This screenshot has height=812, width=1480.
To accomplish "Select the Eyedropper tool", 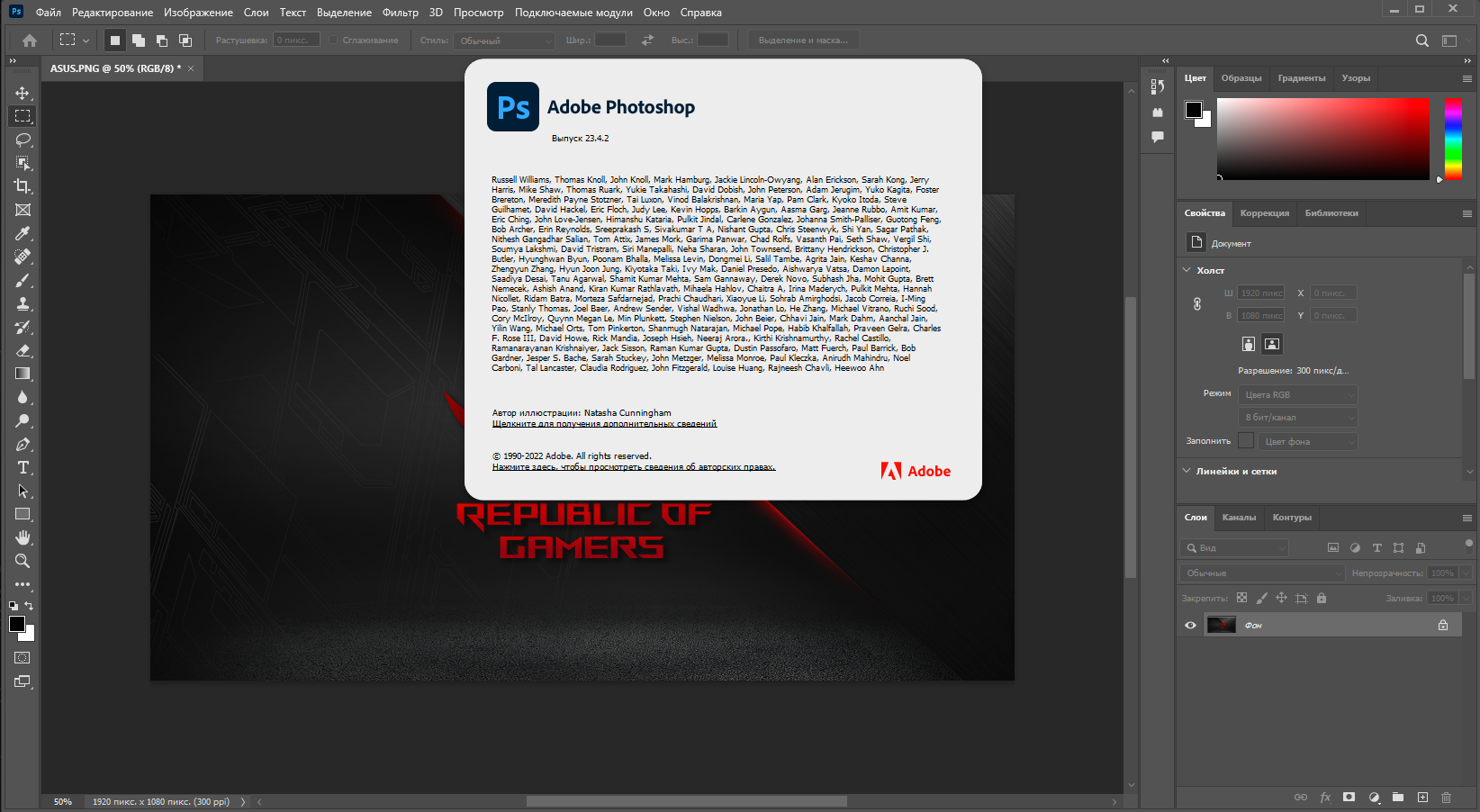I will click(23, 233).
